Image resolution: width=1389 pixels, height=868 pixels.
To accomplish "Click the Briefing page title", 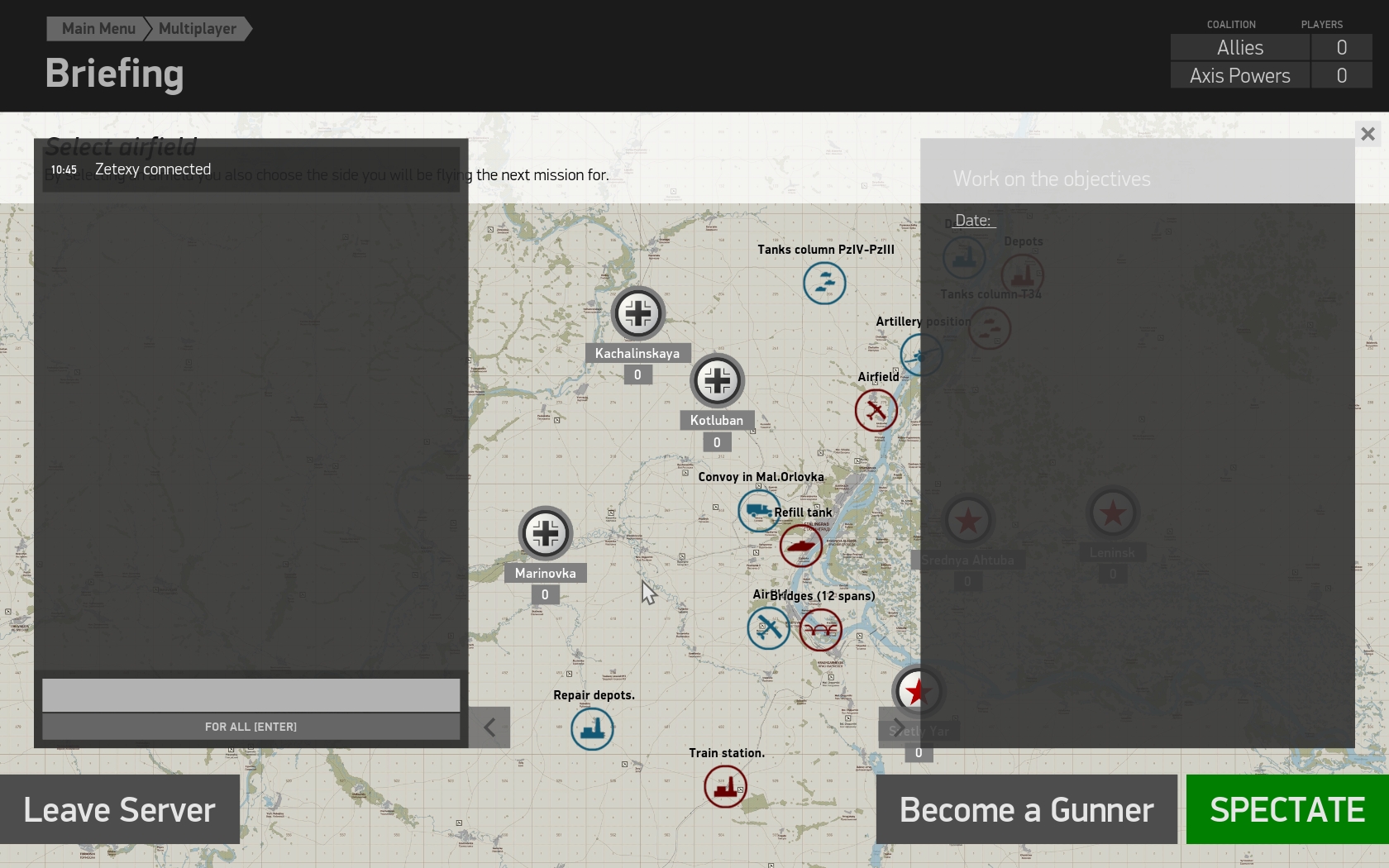I will tap(114, 74).
